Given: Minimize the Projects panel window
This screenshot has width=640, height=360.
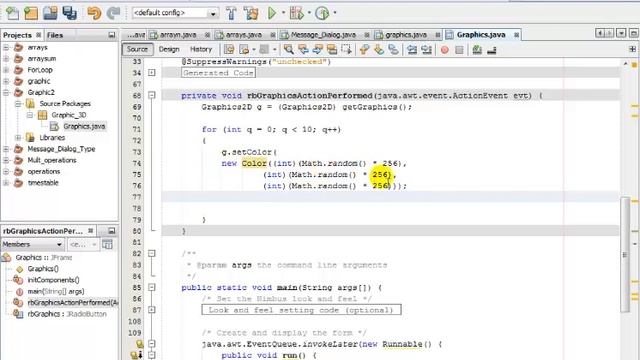Looking at the screenshot, I should click(x=111, y=35).
